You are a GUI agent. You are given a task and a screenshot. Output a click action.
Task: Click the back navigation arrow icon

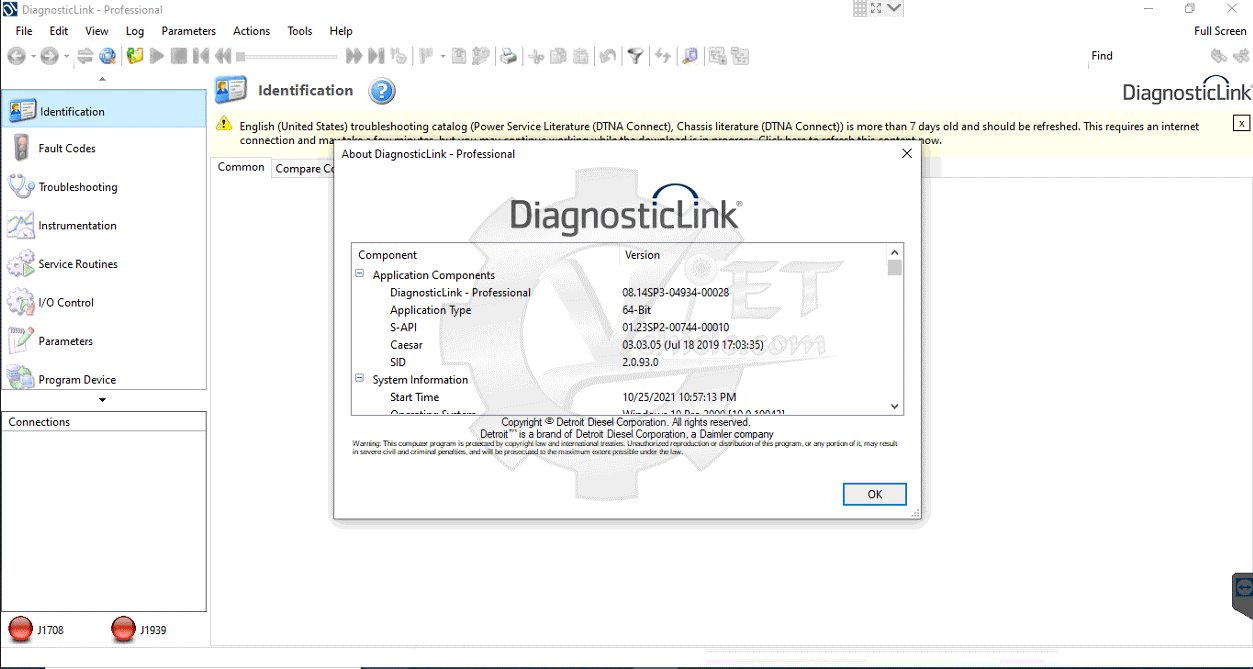16,56
